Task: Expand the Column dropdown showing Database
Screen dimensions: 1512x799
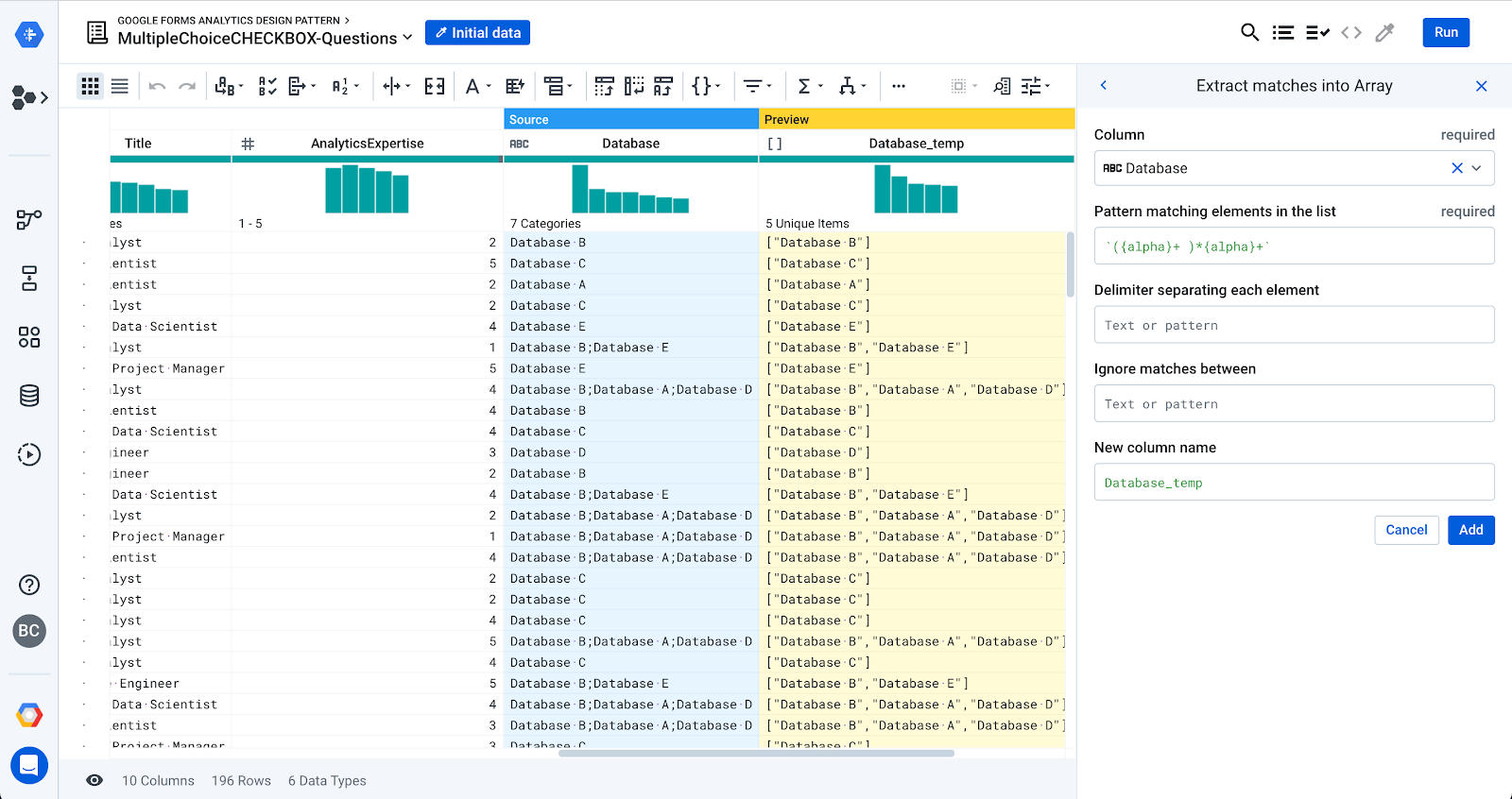Action: (1476, 168)
